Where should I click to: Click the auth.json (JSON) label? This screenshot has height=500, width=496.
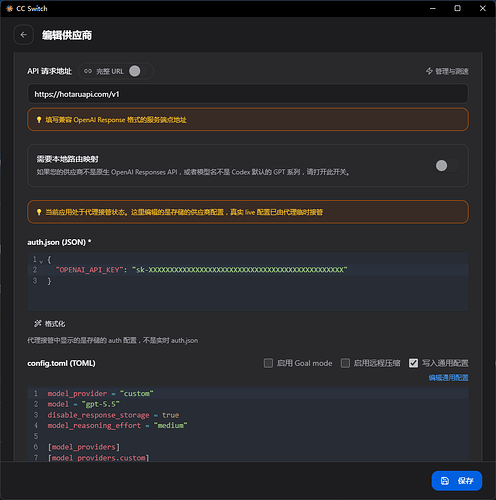[59, 242]
